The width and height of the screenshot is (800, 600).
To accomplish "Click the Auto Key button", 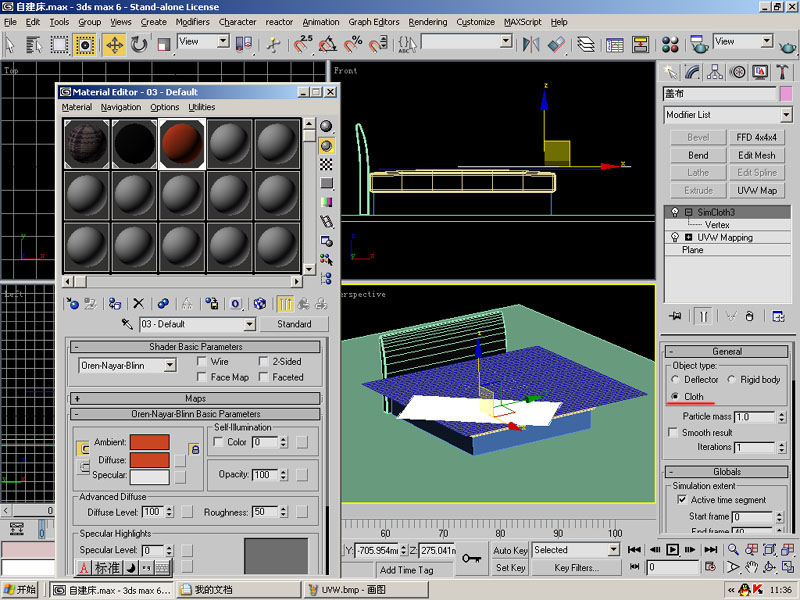I will point(510,550).
